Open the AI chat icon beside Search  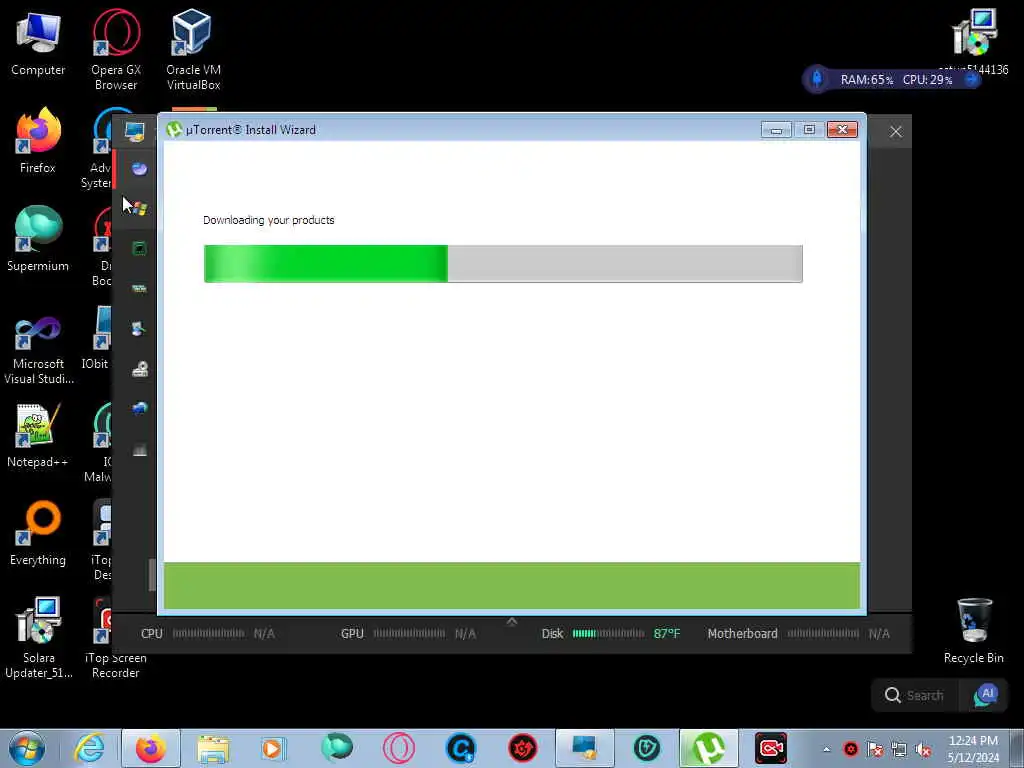pos(985,696)
